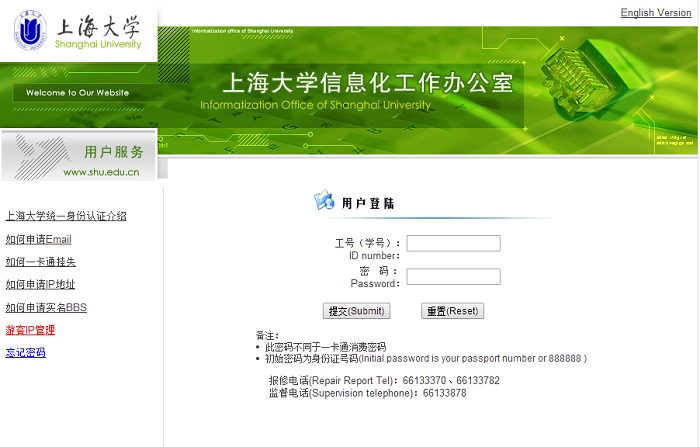Open the 如何申请实名BBS link
The width and height of the screenshot is (700, 447).
click(x=46, y=307)
